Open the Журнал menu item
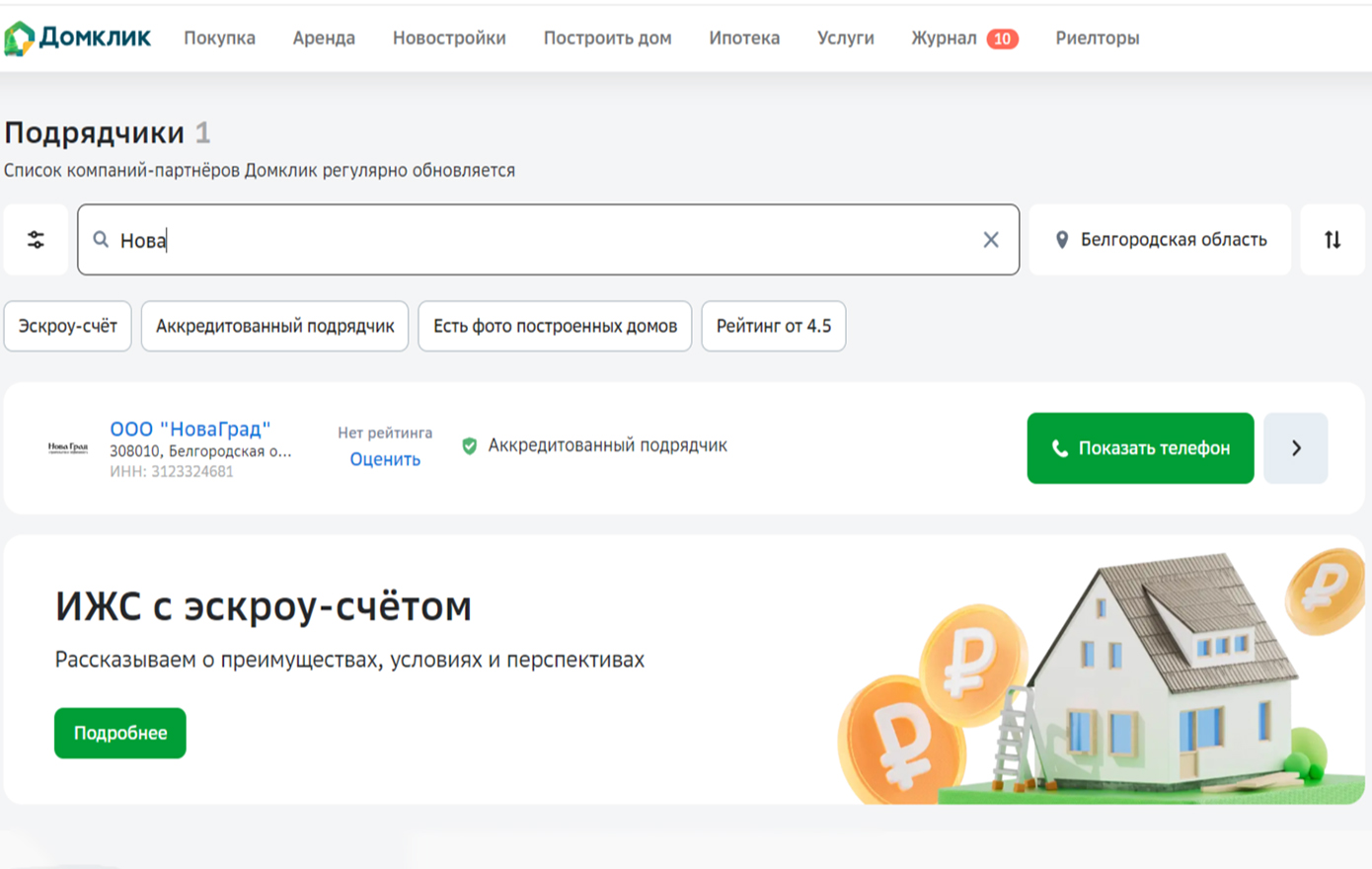This screenshot has height=869, width=1372. pyautogui.click(x=944, y=39)
